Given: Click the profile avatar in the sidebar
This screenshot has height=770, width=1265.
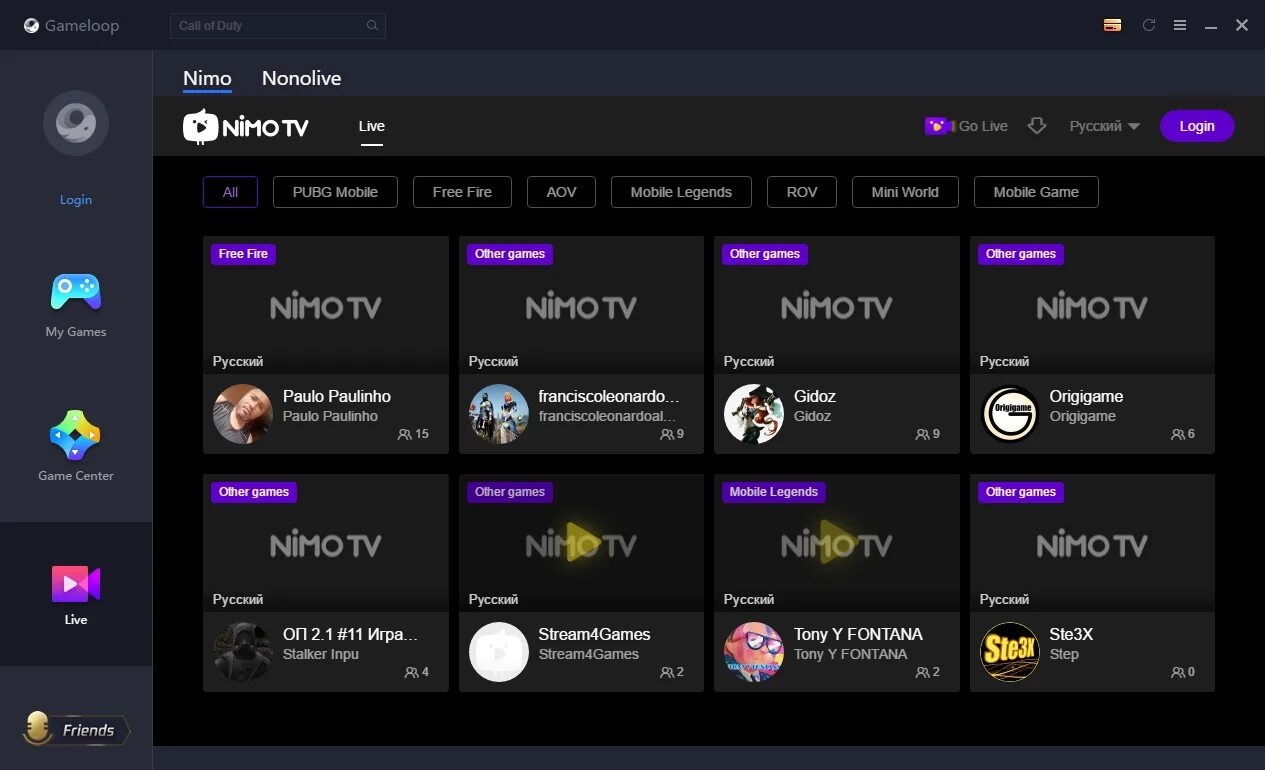Looking at the screenshot, I should pos(76,123).
